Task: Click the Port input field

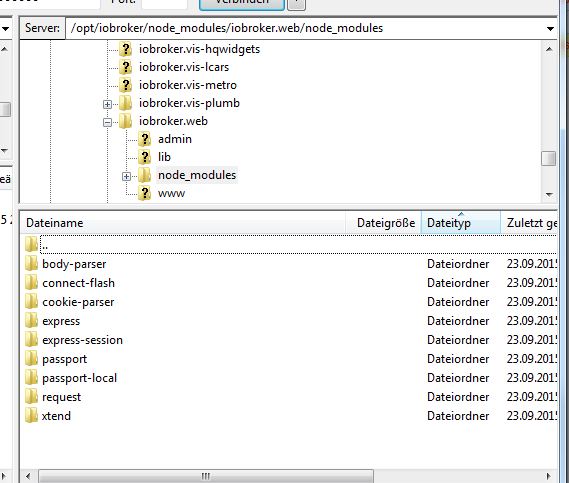Action: pos(164,3)
